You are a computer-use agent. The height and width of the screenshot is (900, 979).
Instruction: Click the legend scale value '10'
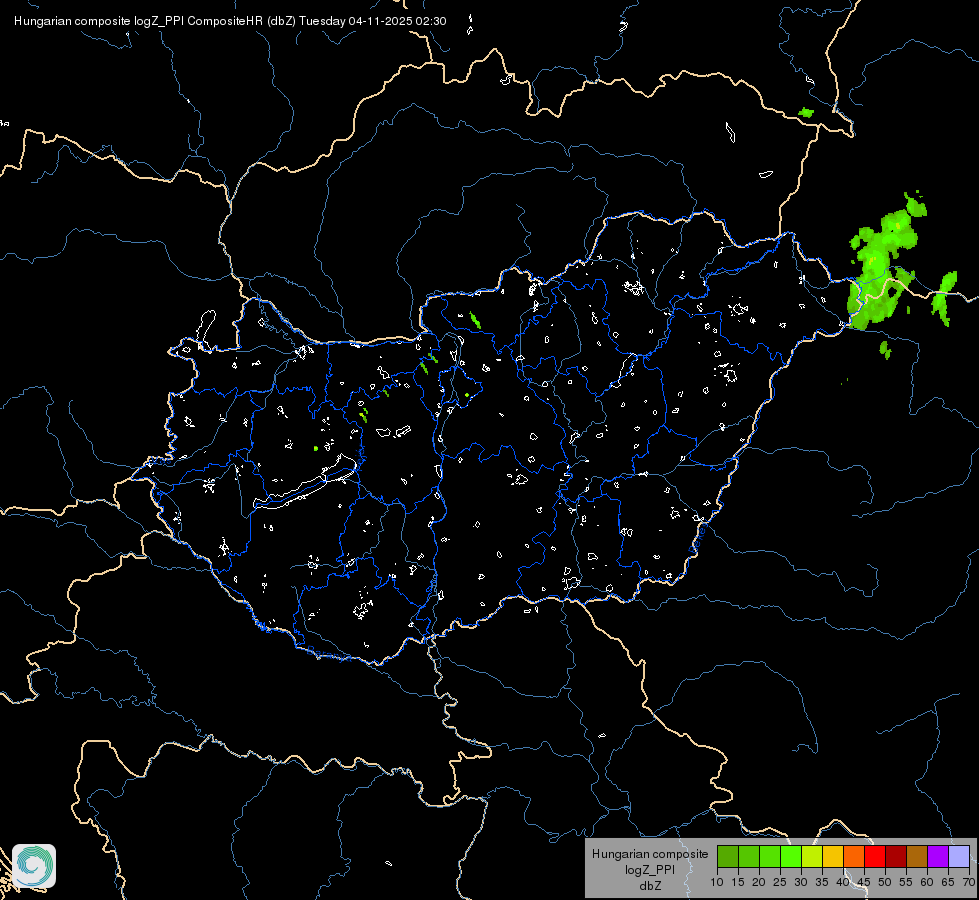click(717, 882)
